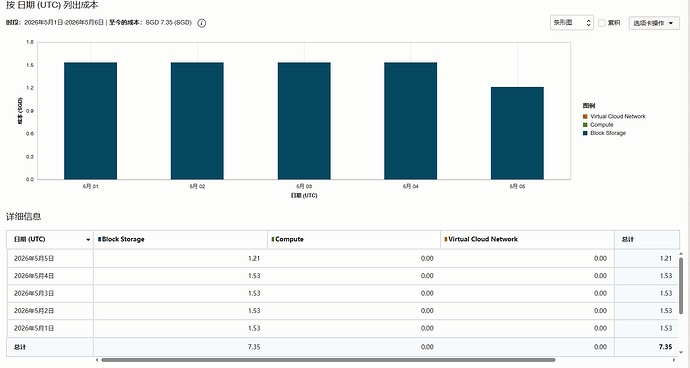Click the left arrow of horizontal scrollbar
This screenshot has height=368, width=690.
pyautogui.click(x=97, y=360)
